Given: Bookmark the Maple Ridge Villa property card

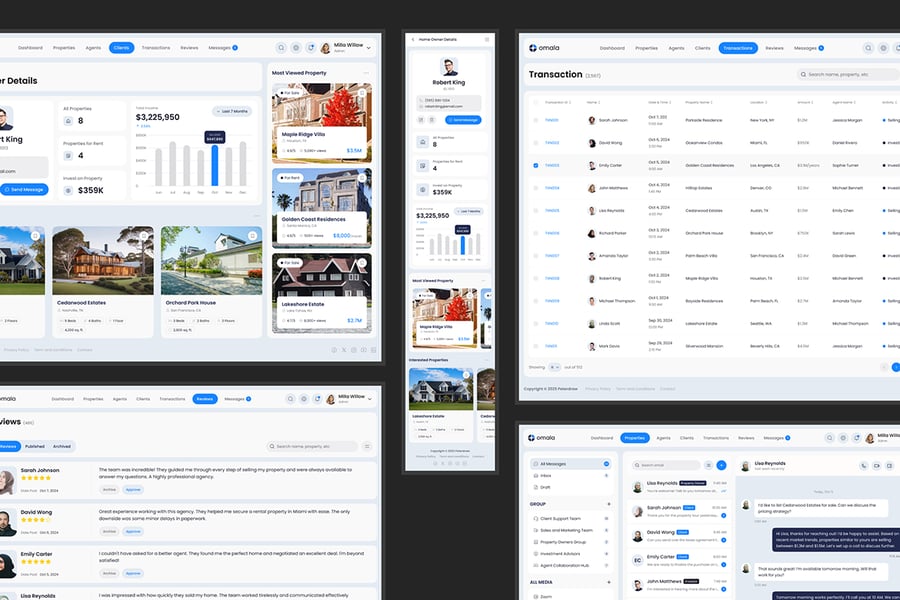Looking at the screenshot, I should [x=363, y=91].
